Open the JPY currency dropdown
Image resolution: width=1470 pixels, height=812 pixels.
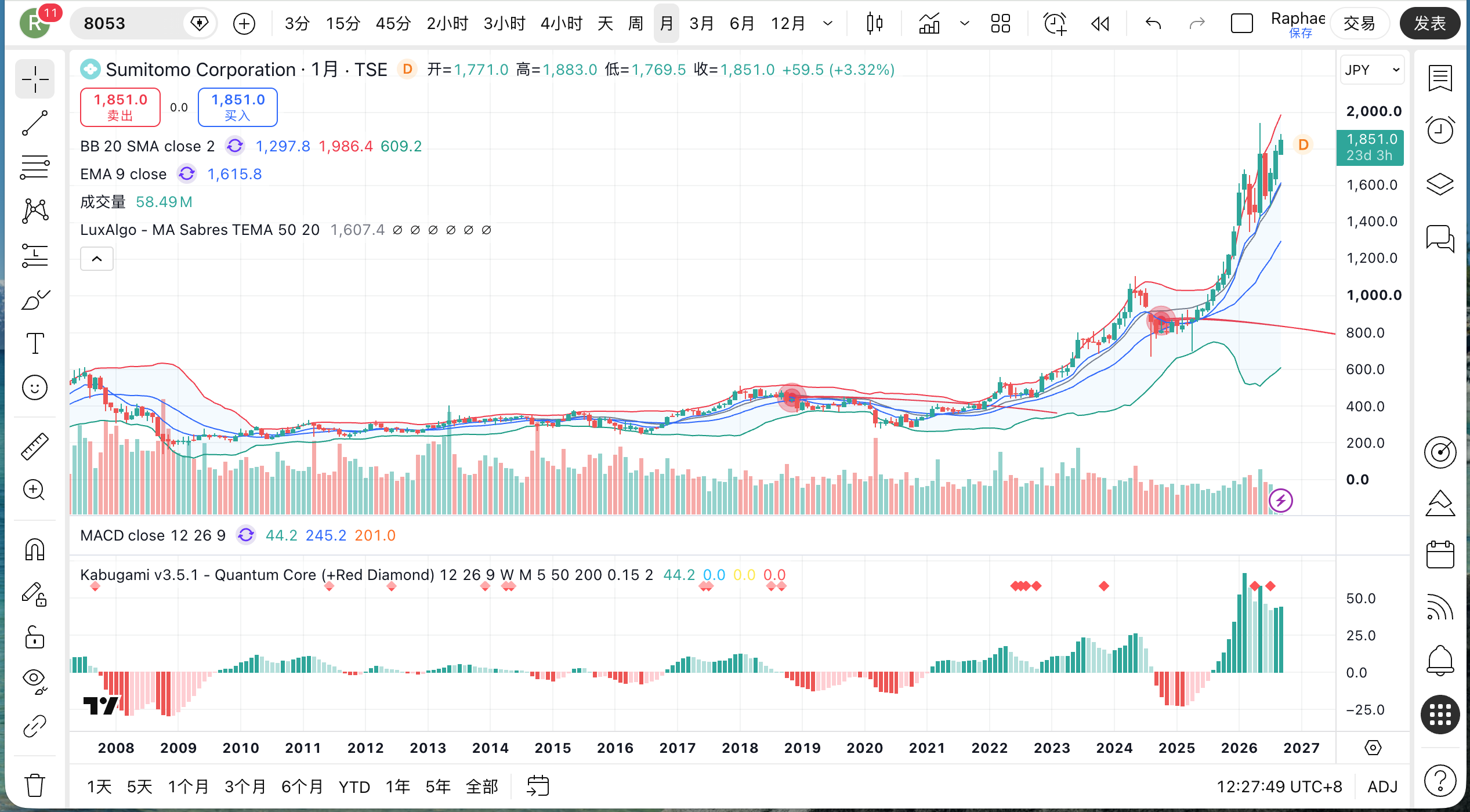point(1372,70)
